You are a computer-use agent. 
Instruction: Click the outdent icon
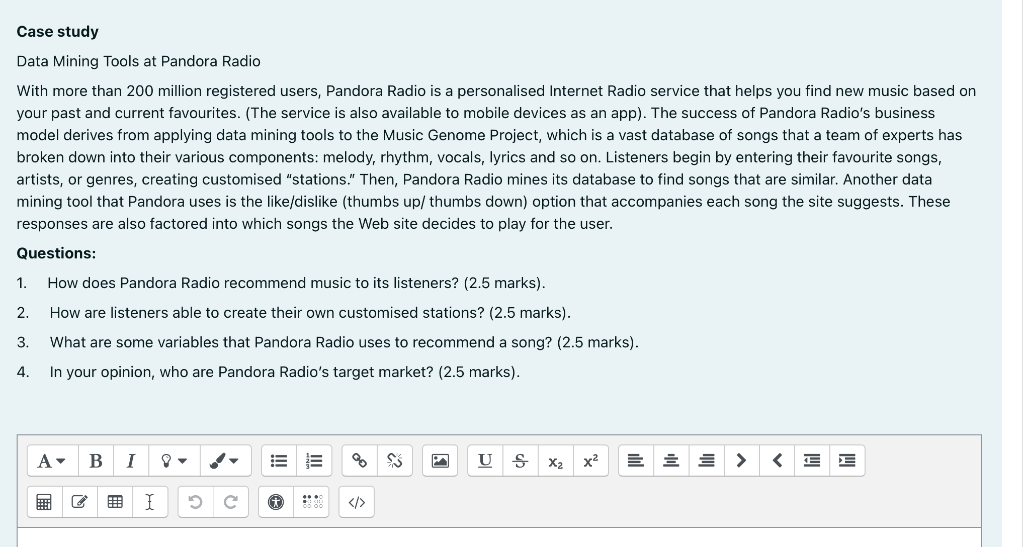pos(812,461)
